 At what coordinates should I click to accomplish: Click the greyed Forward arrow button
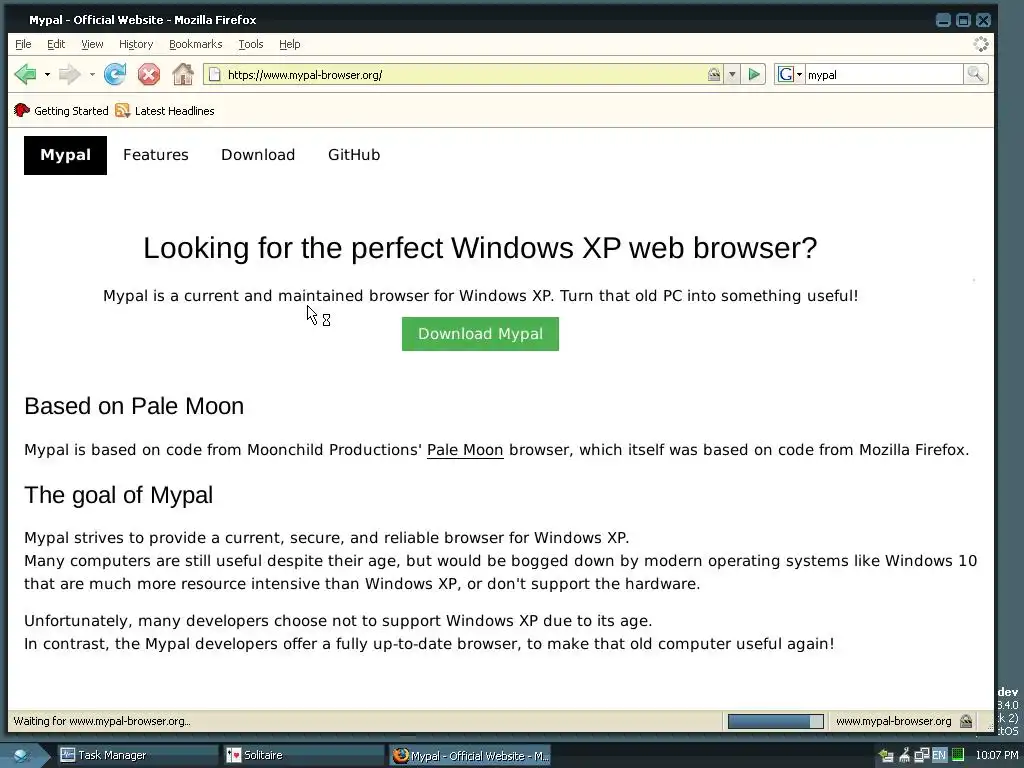(70, 74)
